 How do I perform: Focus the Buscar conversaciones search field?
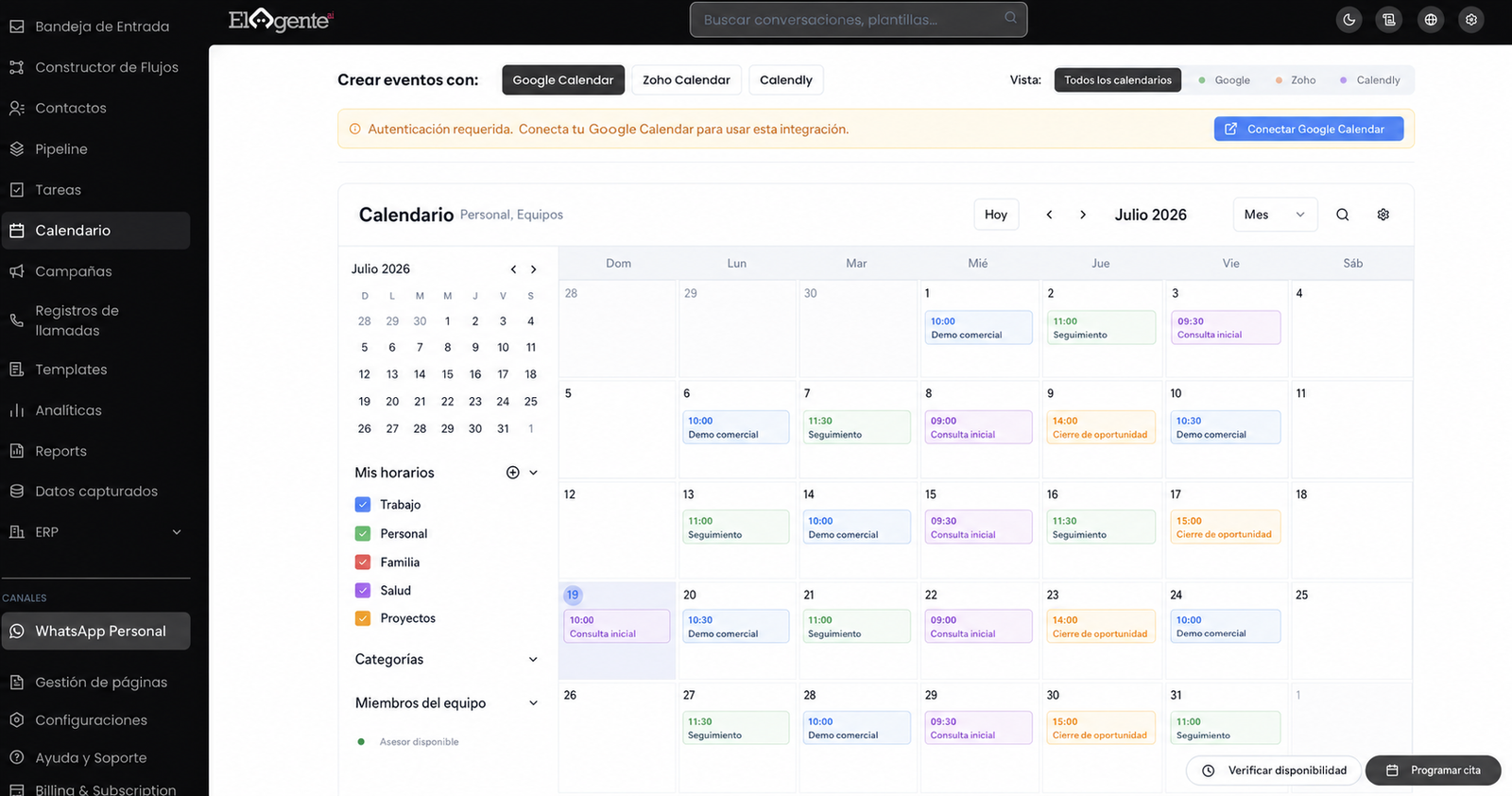point(858,20)
